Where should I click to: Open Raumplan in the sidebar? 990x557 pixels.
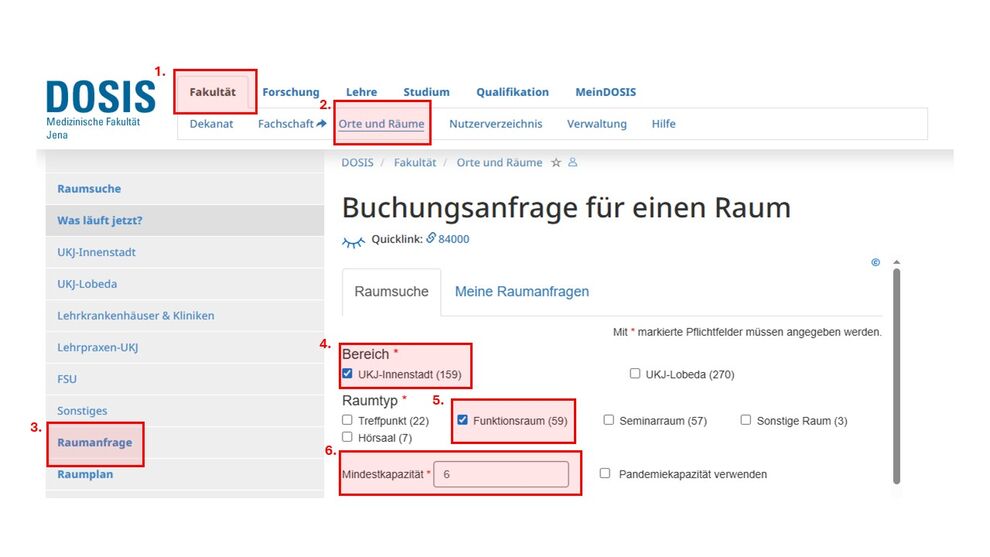click(x=85, y=474)
